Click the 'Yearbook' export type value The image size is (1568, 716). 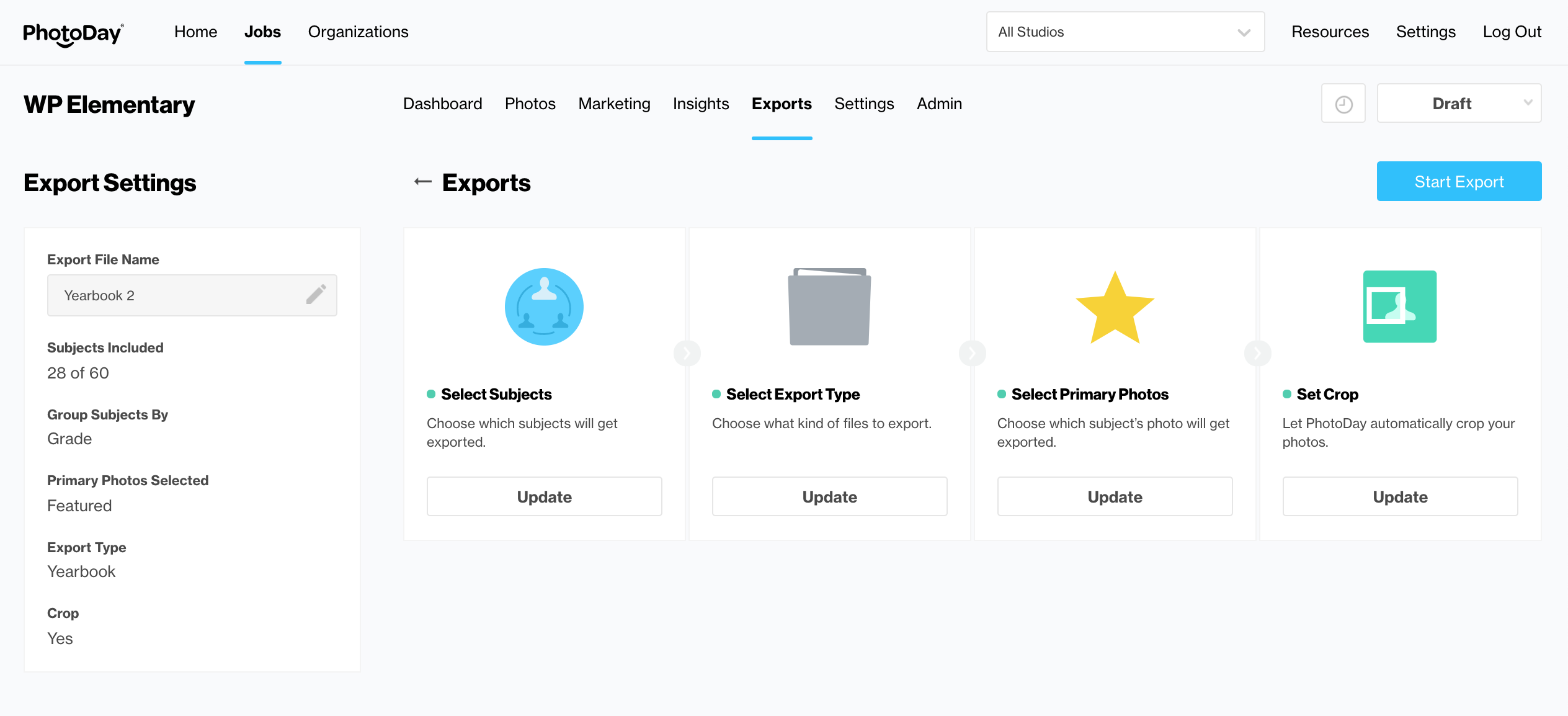pos(81,571)
